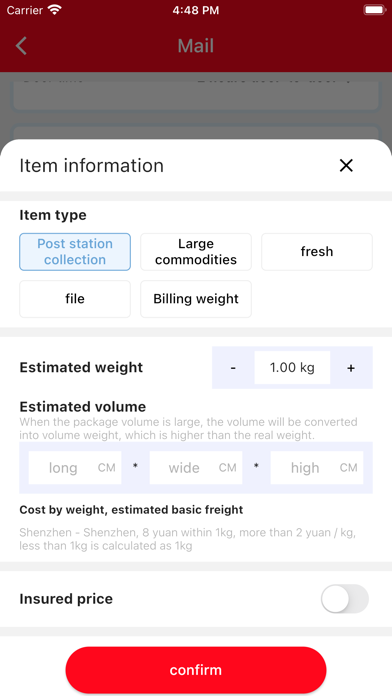Click the Item type label
Image resolution: width=392 pixels, height=696 pixels.
[x=53, y=215]
